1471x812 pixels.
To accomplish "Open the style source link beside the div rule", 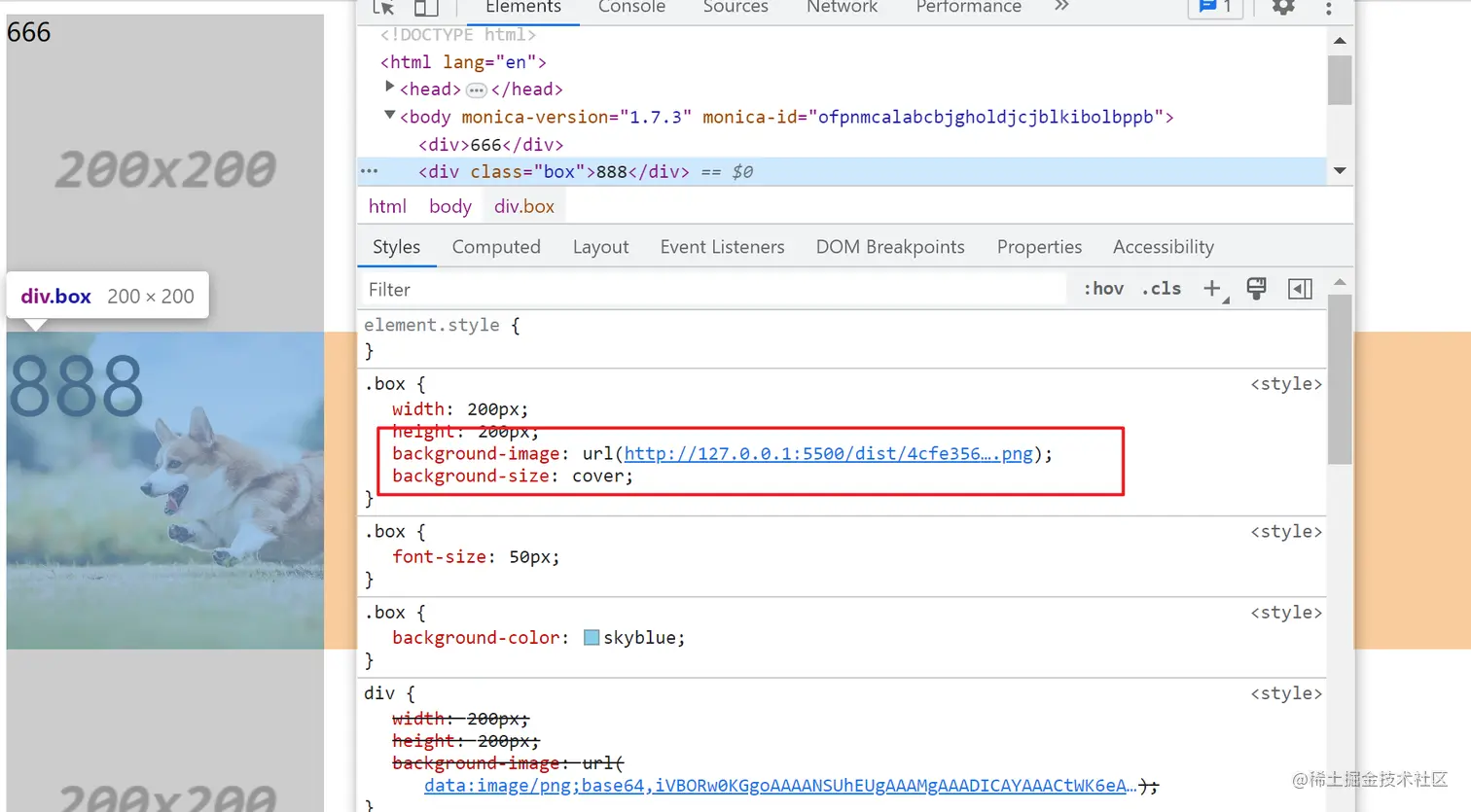I will point(1286,693).
